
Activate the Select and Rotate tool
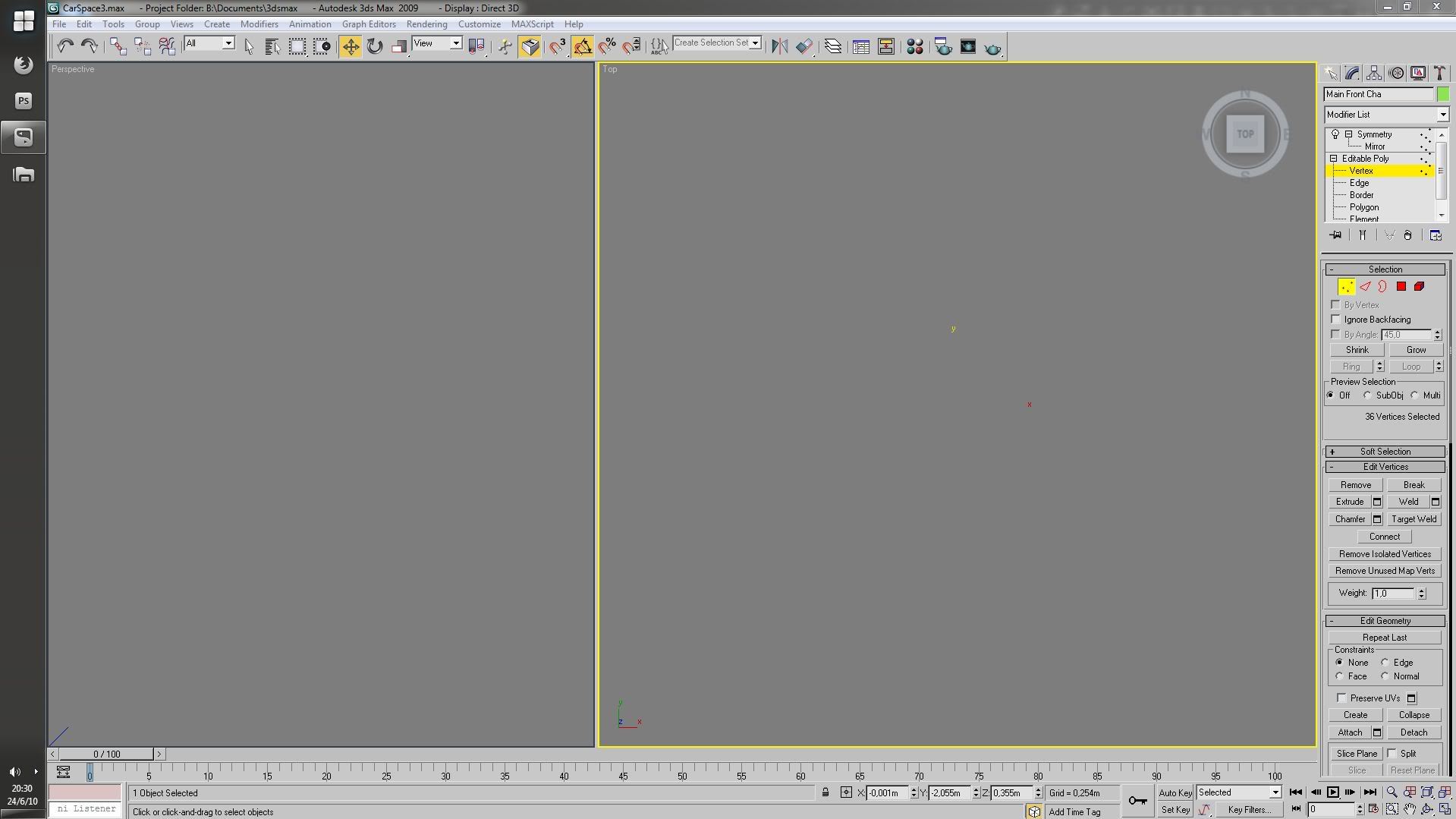(375, 46)
